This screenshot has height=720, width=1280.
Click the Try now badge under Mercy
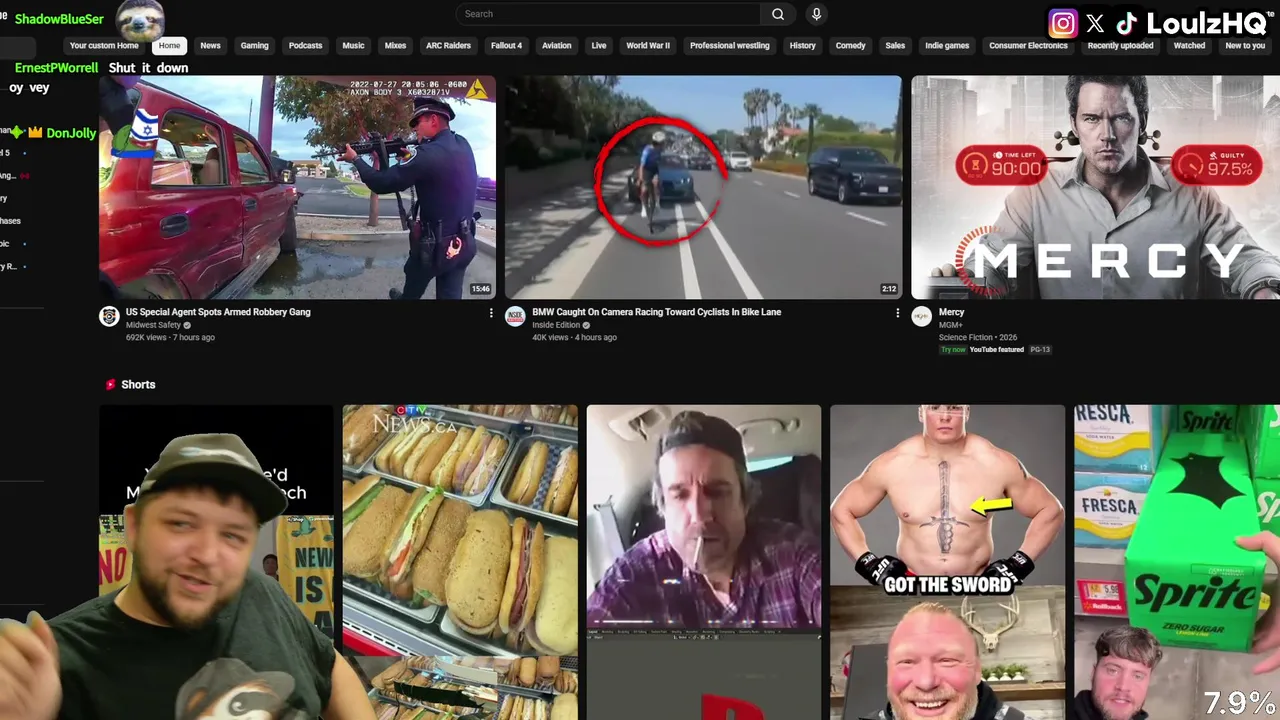pyautogui.click(x=952, y=350)
